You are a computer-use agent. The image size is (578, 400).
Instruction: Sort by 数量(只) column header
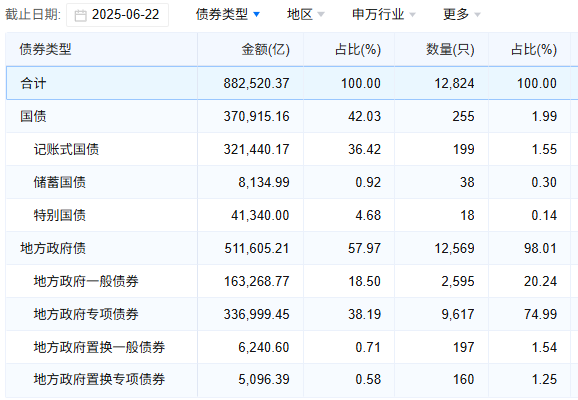(x=450, y=49)
